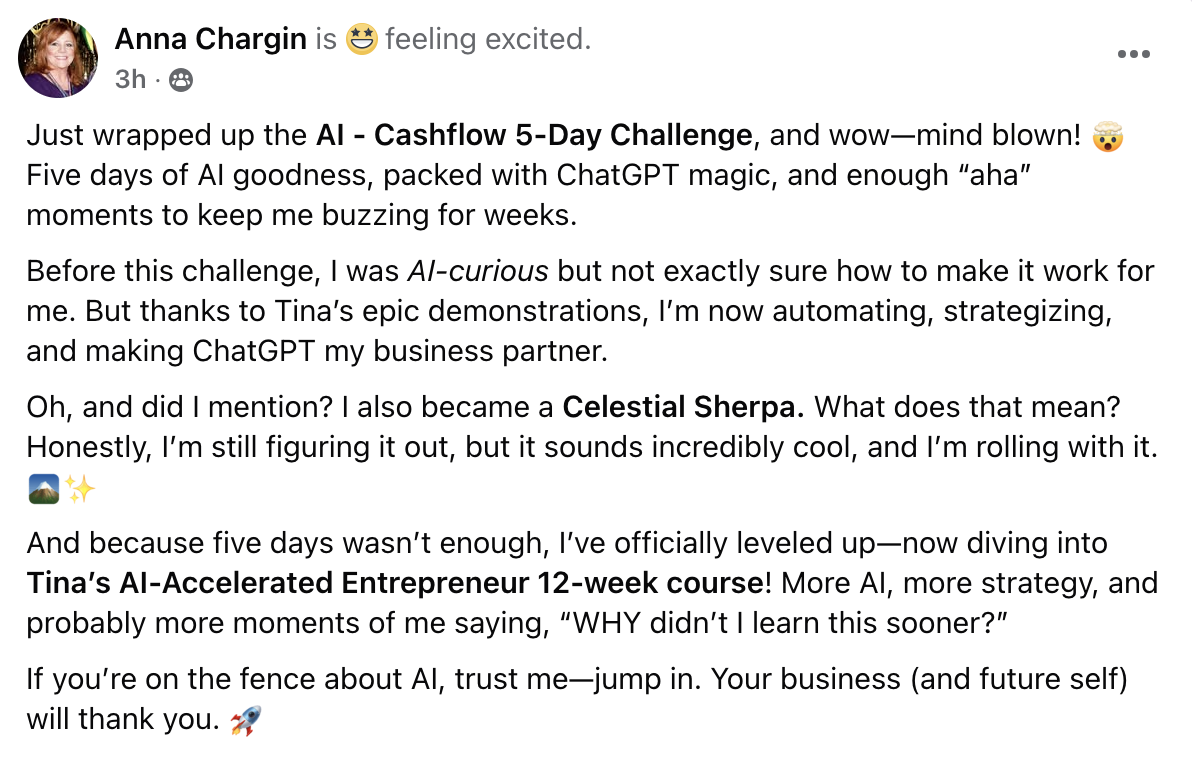Click the rocket emoji ending the post

246,720
